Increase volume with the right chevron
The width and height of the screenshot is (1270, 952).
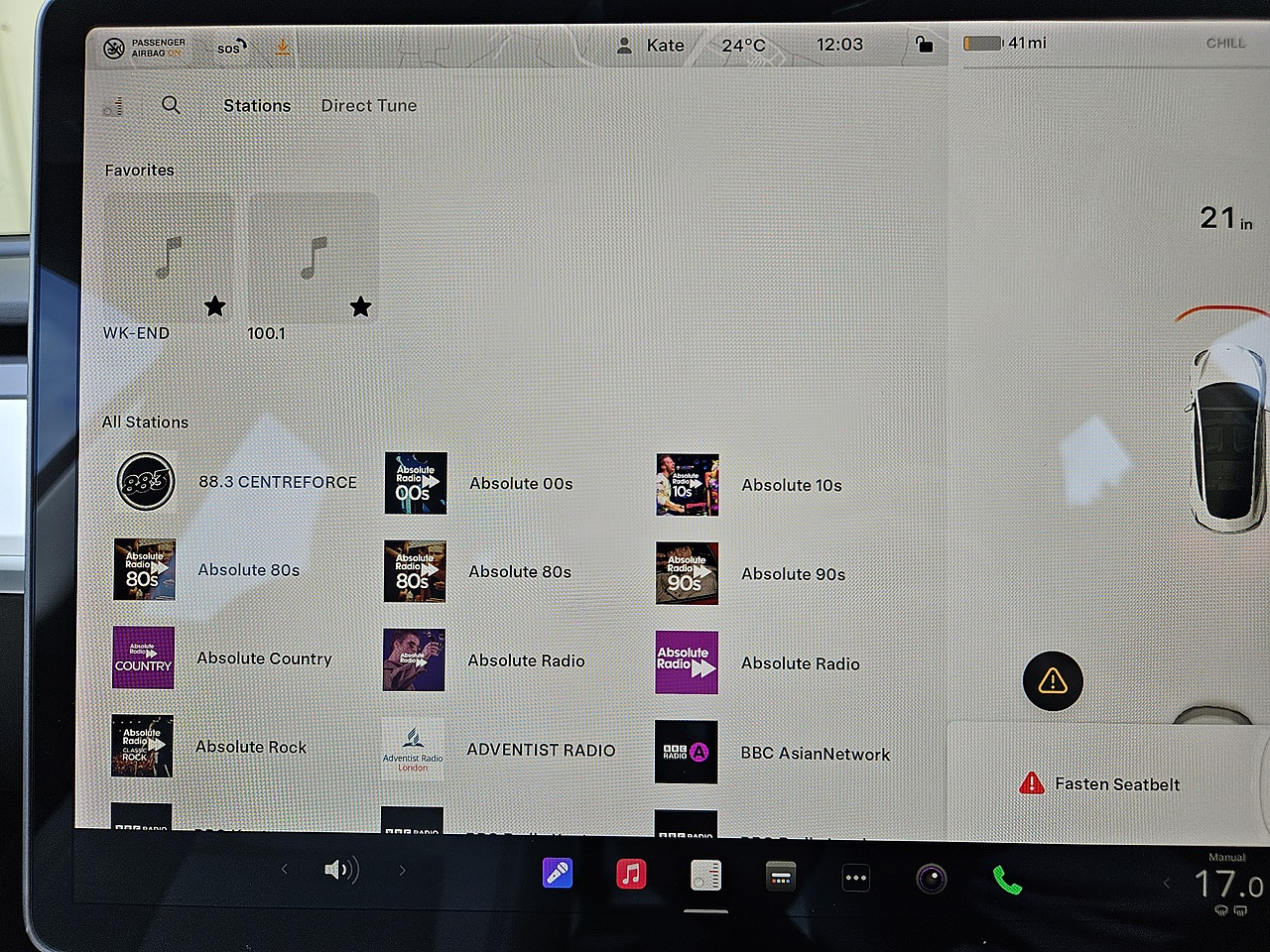click(x=402, y=870)
